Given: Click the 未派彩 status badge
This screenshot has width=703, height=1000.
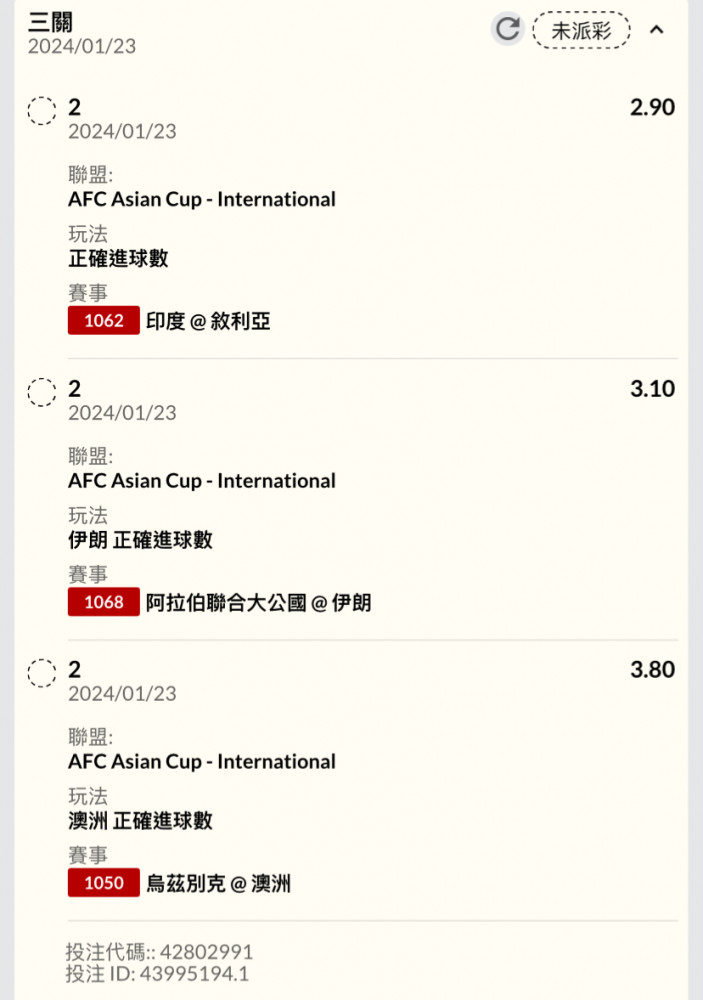Looking at the screenshot, I should click(581, 30).
